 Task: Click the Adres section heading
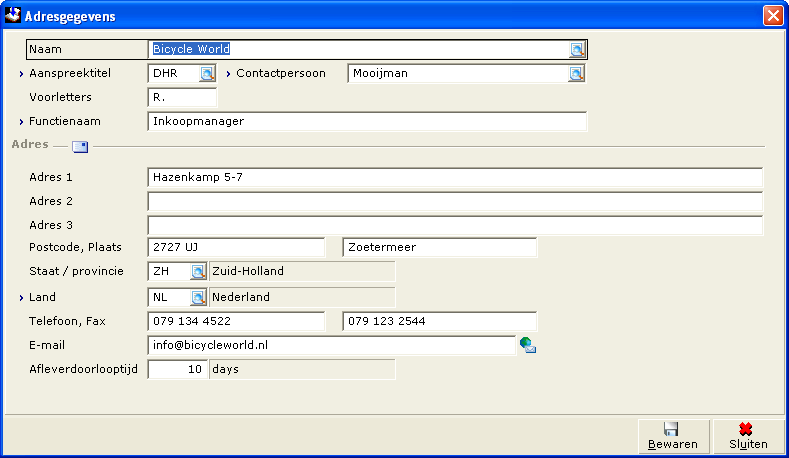coord(30,144)
